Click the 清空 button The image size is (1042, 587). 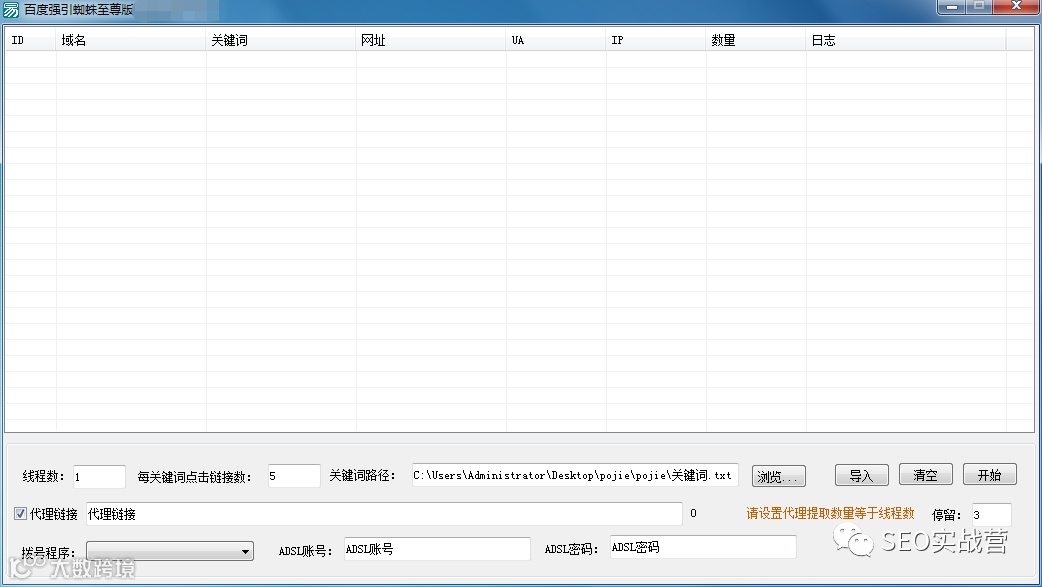[x=926, y=475]
